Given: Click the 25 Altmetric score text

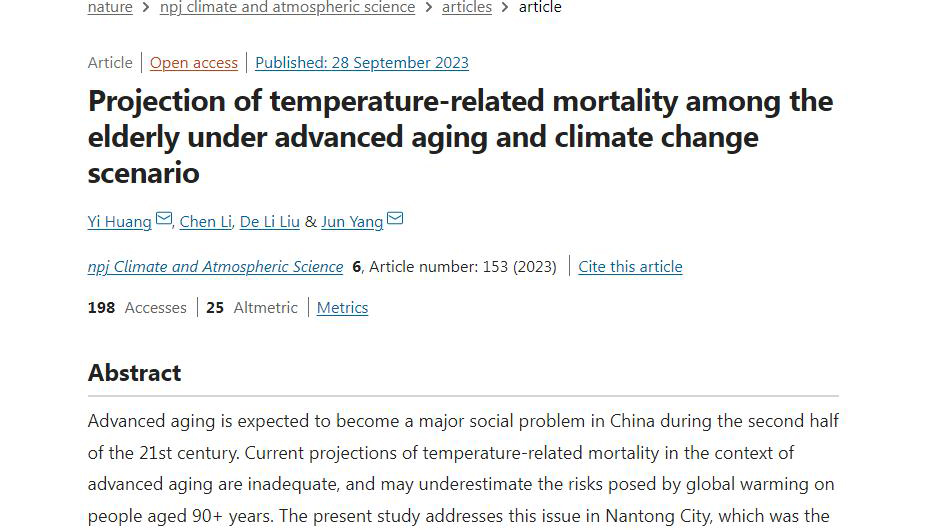Looking at the screenshot, I should 252,308.
